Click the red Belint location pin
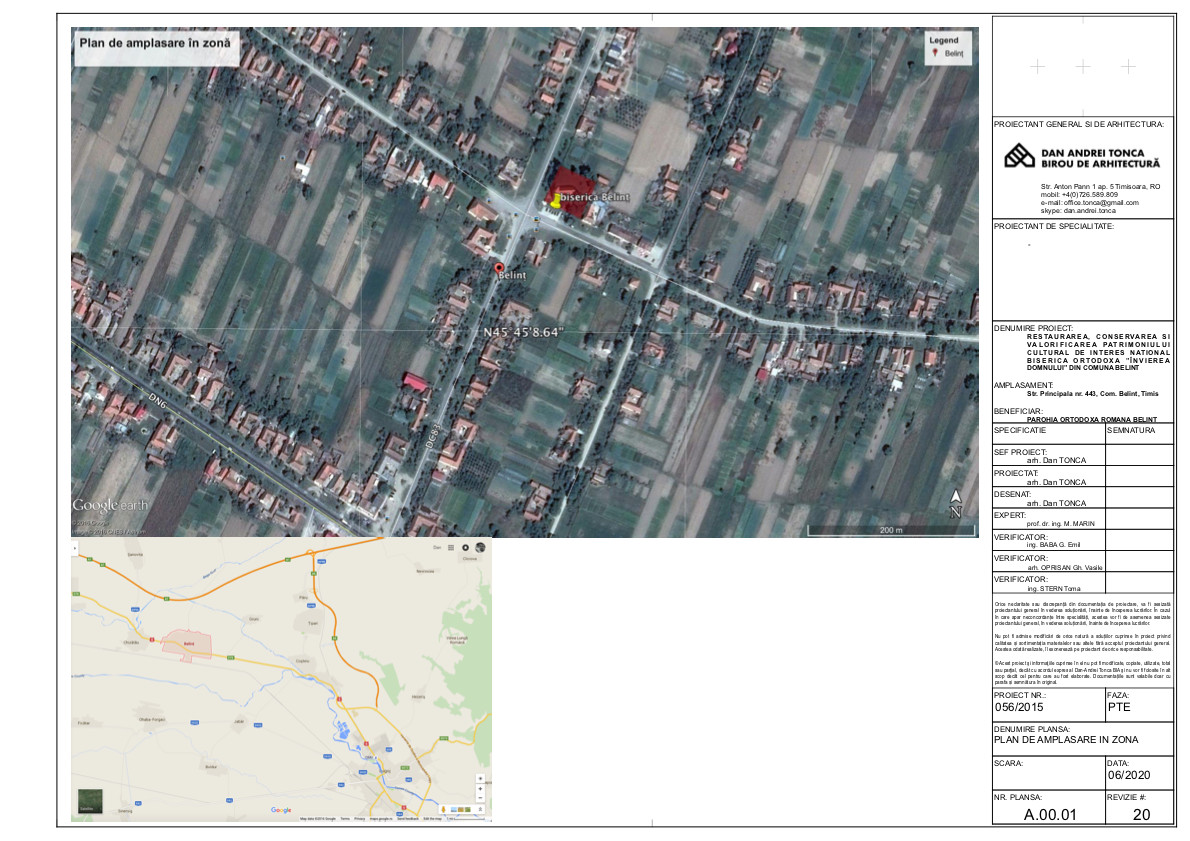 coord(499,268)
